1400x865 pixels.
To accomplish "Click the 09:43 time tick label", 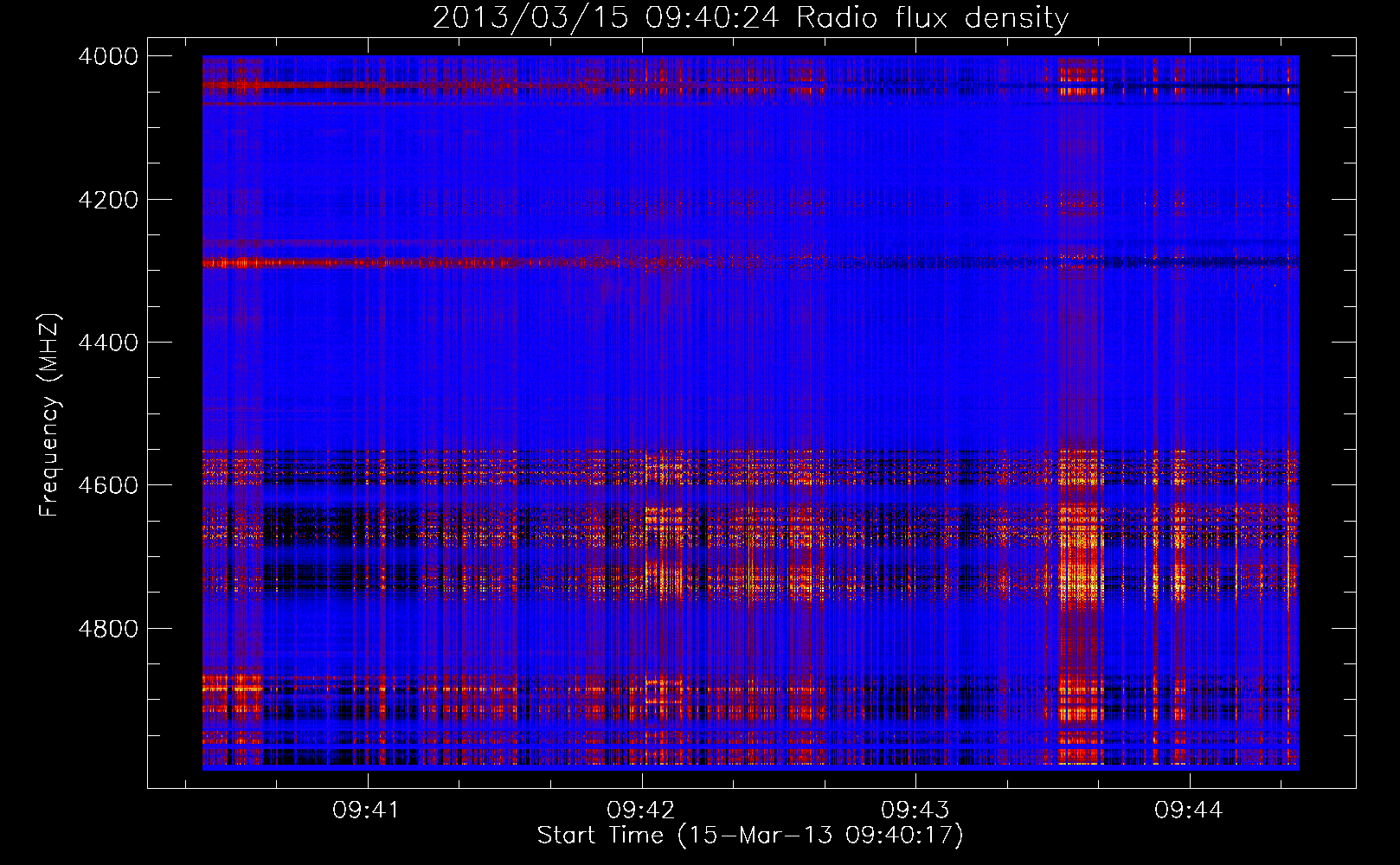I will (915, 810).
